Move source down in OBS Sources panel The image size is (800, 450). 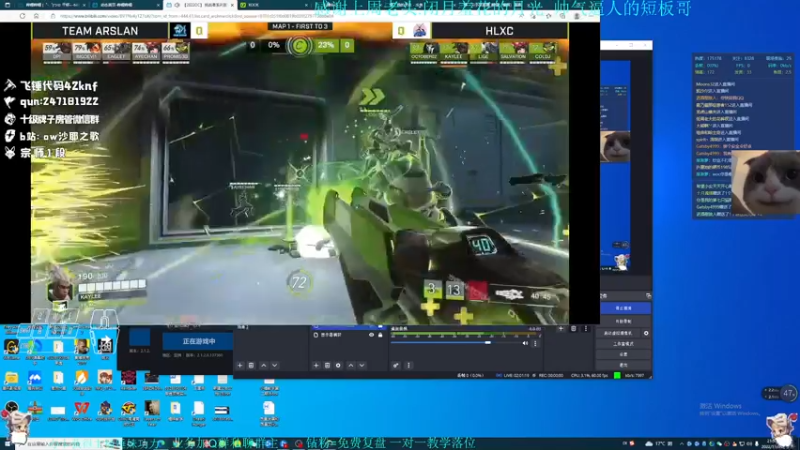tap(362, 365)
